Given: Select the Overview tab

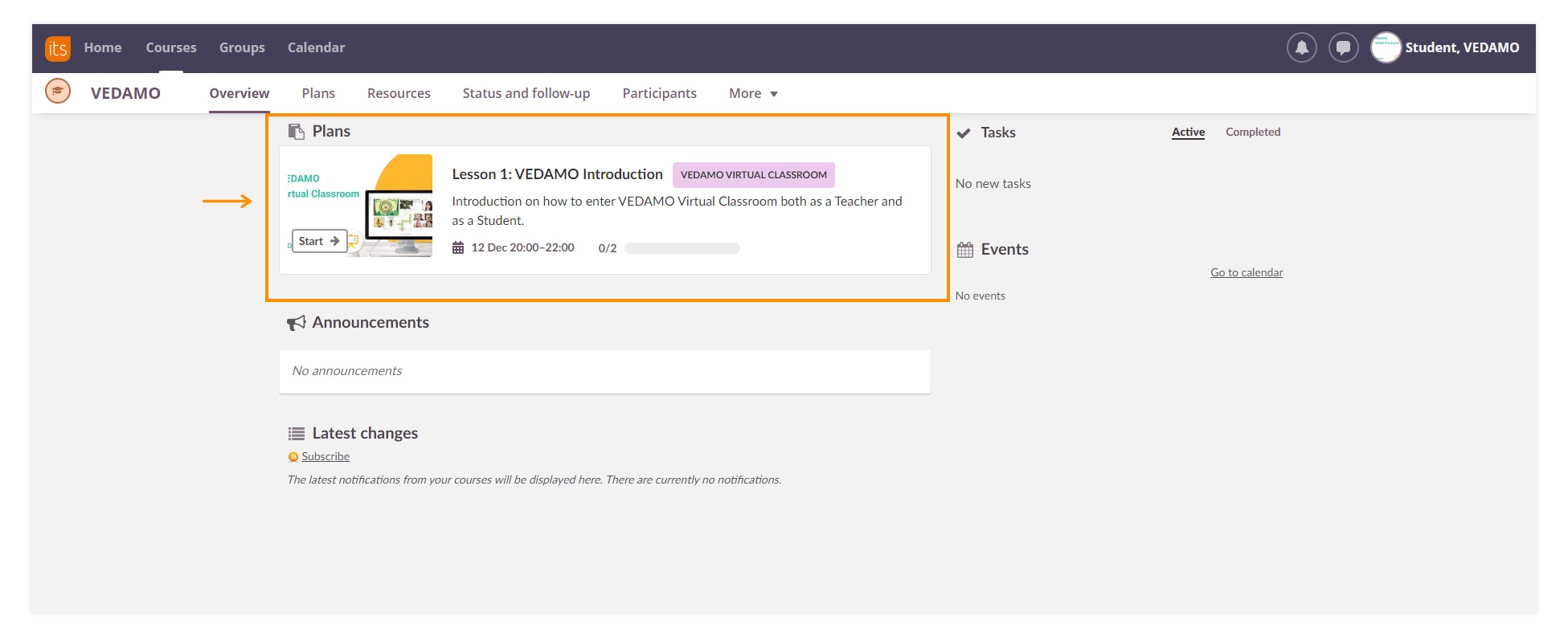Looking at the screenshot, I should (x=239, y=93).
